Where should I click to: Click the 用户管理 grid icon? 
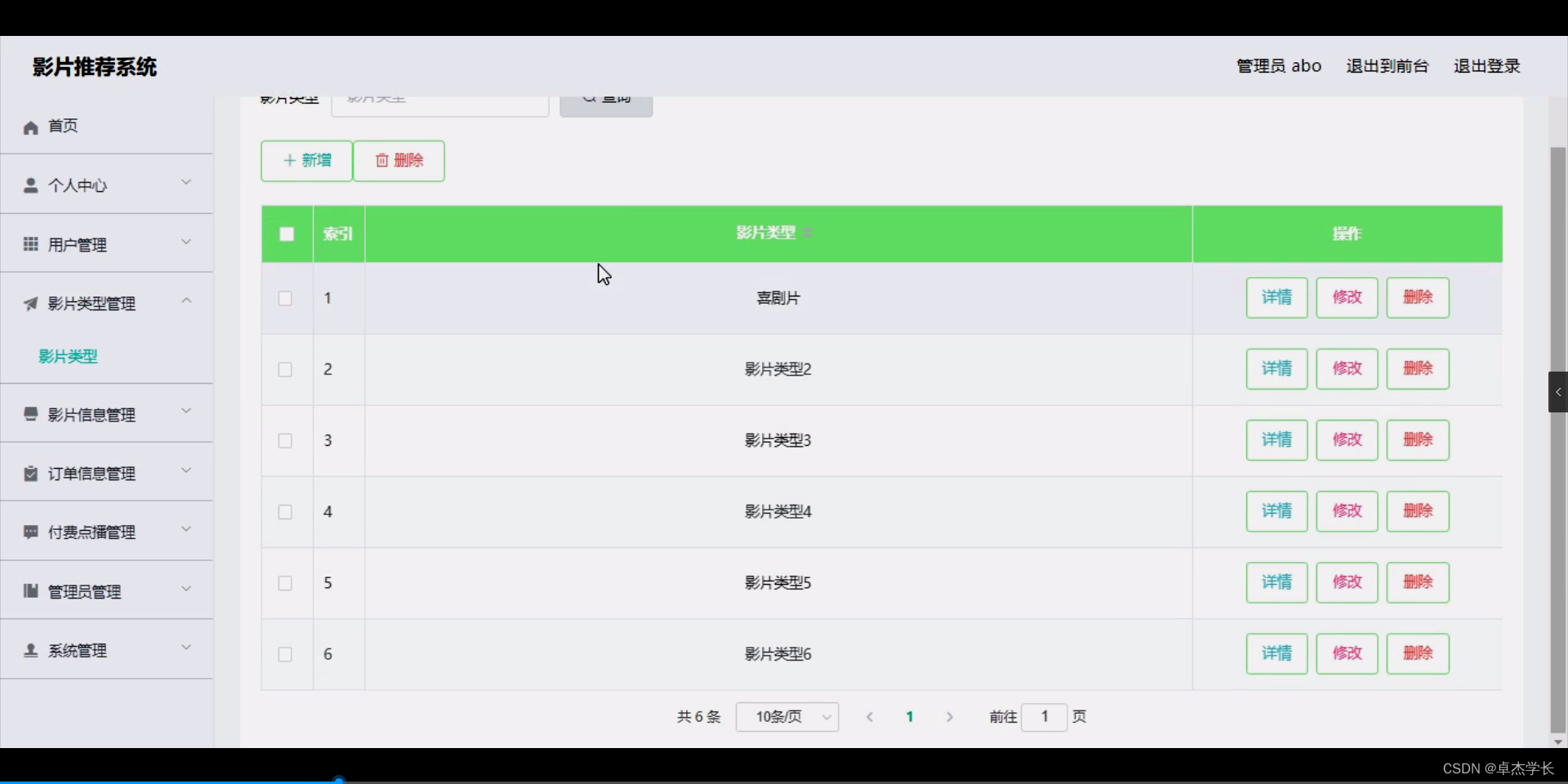click(30, 244)
